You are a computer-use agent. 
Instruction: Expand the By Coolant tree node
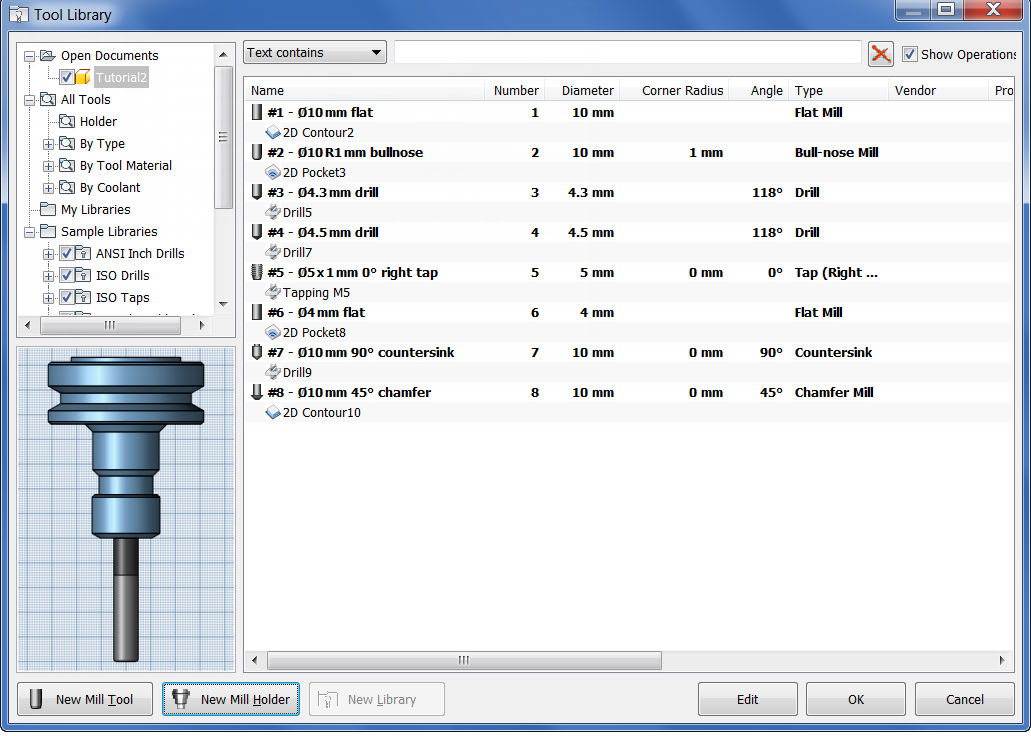click(48, 188)
